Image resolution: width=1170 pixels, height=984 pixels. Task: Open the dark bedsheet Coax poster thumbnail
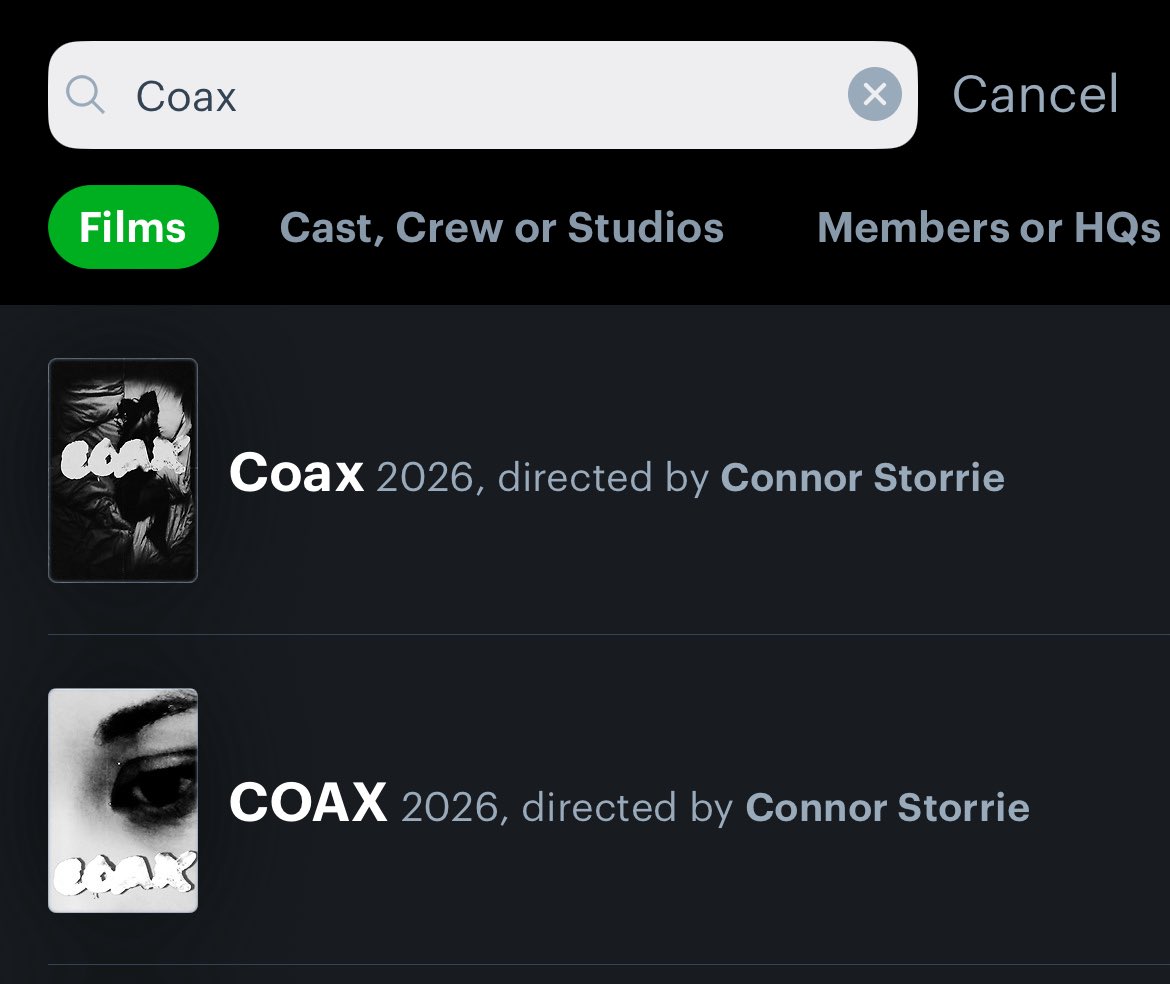pos(123,470)
